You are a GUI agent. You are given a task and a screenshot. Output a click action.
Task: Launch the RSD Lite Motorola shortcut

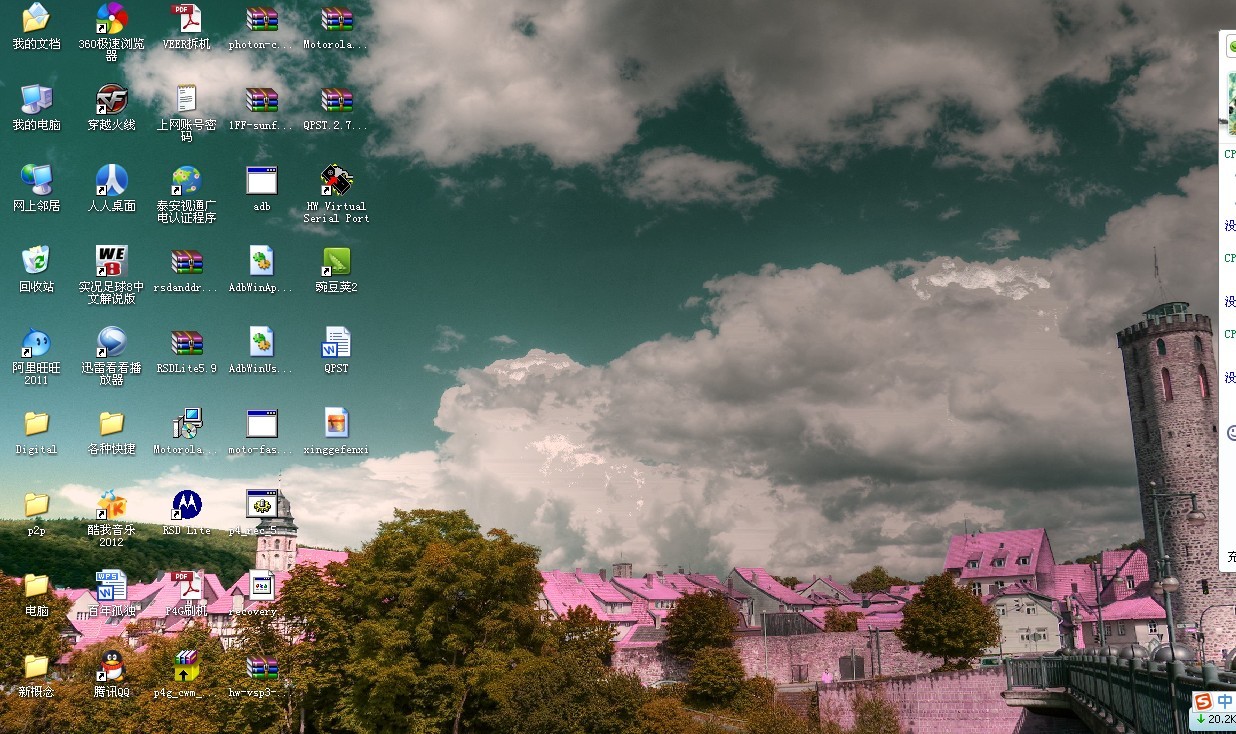(x=186, y=503)
